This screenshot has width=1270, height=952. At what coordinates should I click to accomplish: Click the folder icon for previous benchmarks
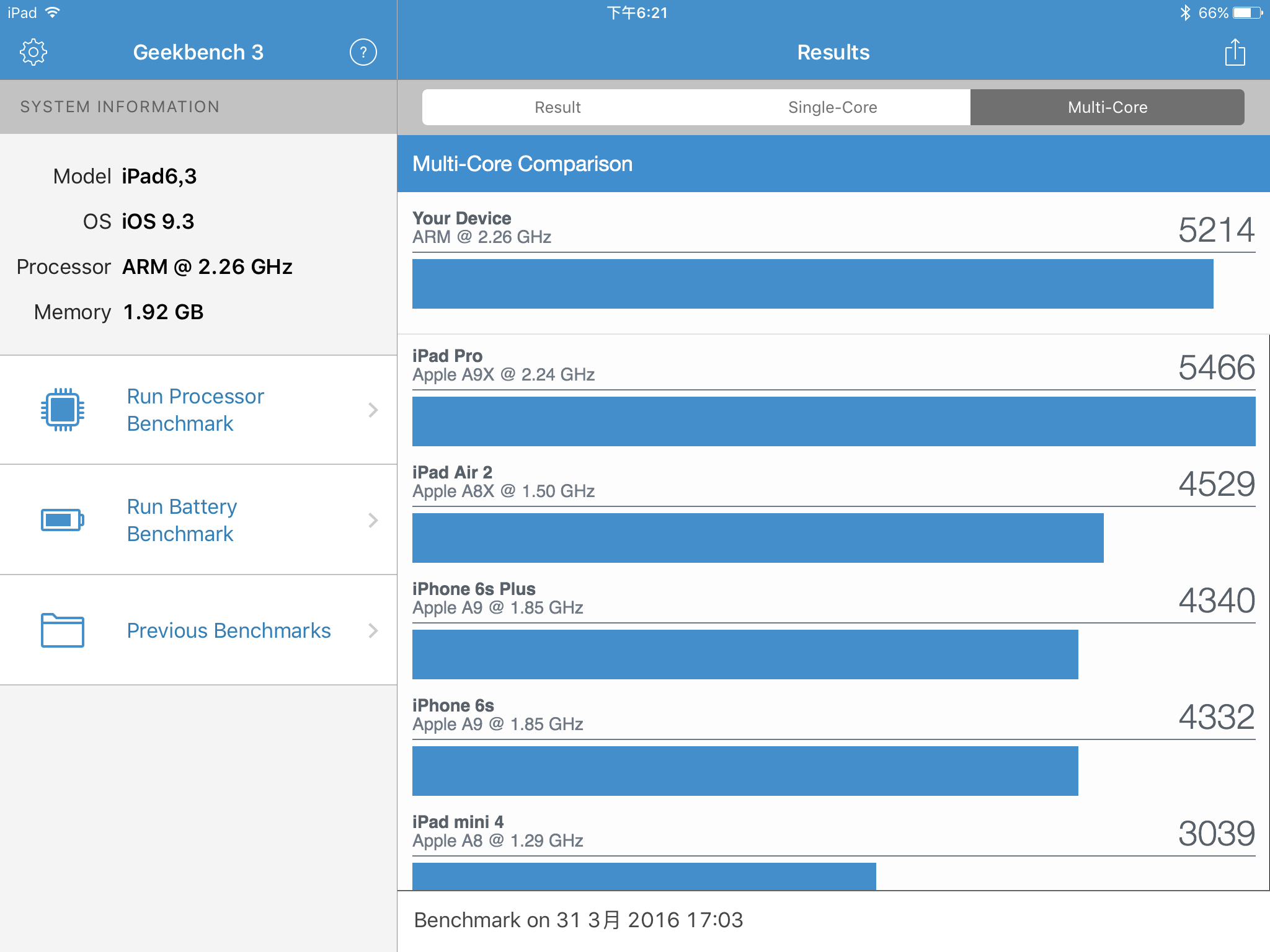[62, 630]
